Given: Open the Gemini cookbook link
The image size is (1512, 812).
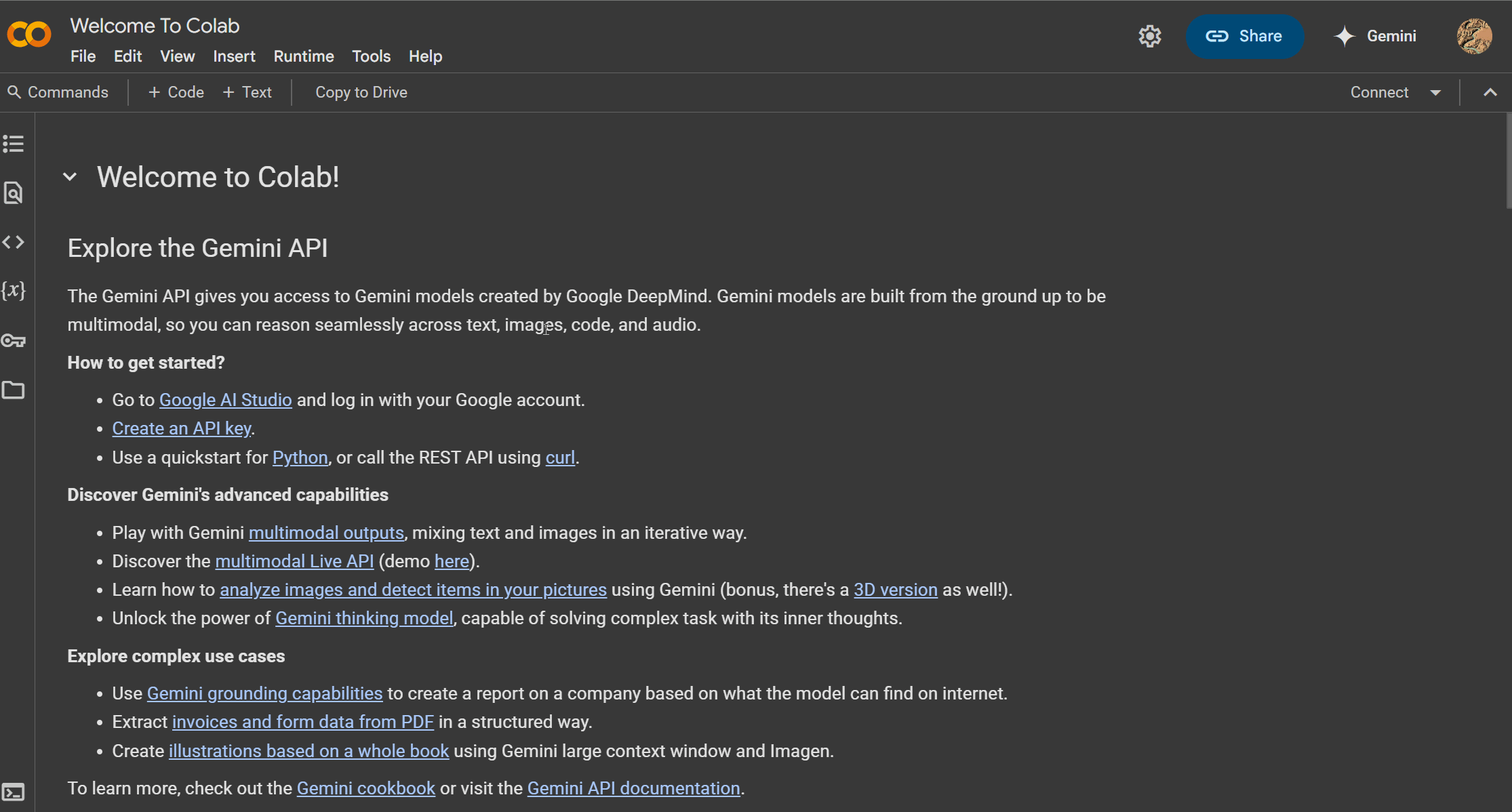Looking at the screenshot, I should 366,788.
